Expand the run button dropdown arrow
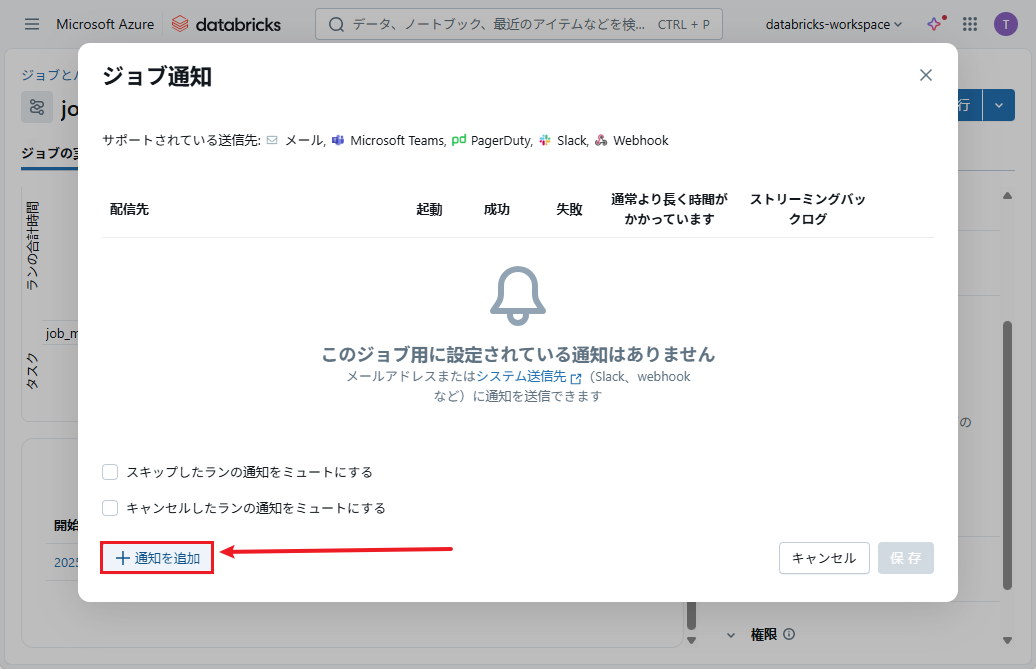 pos(999,105)
